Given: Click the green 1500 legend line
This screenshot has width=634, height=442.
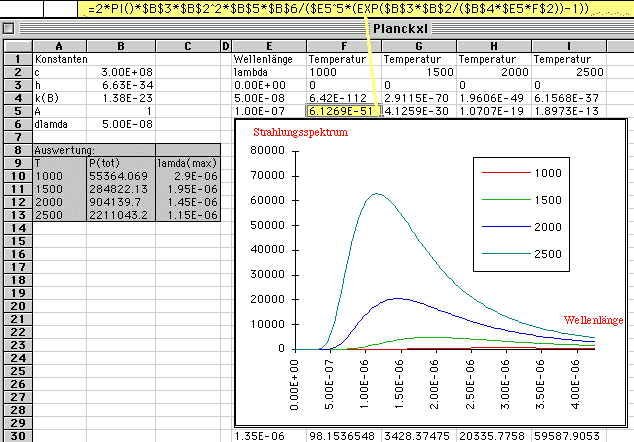Looking at the screenshot, I should tap(506, 200).
